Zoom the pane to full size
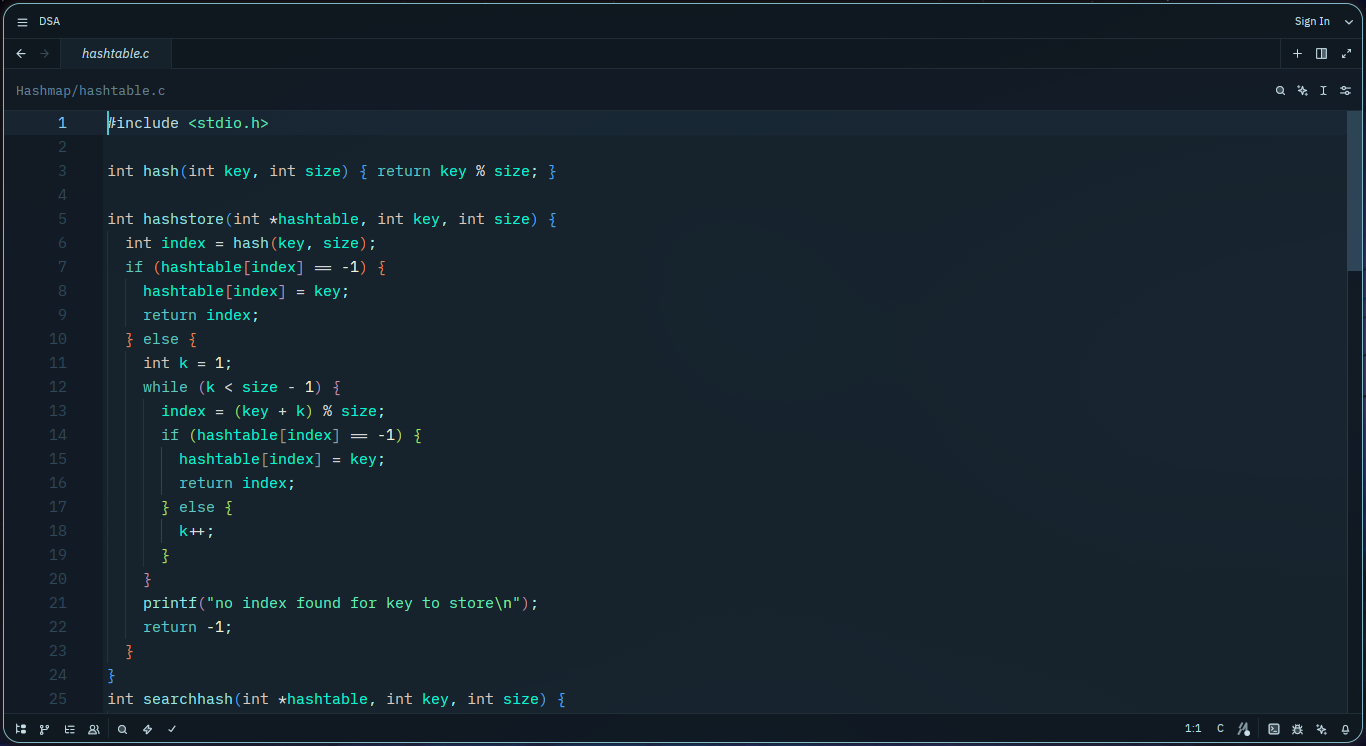 1346,54
